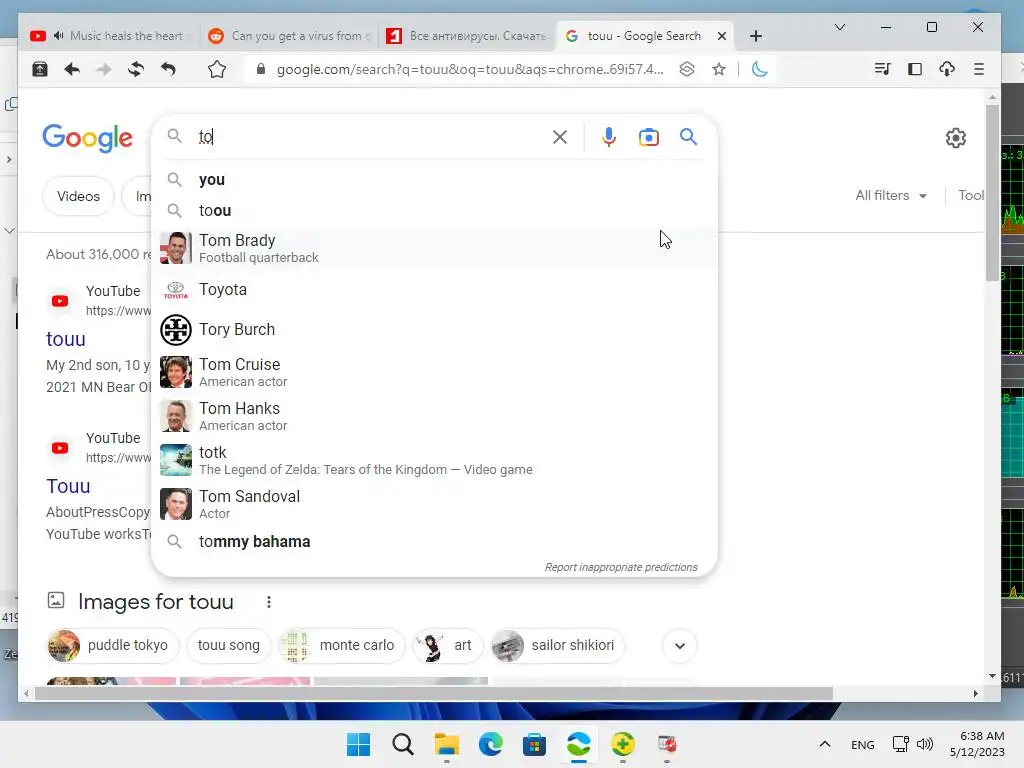The height and width of the screenshot is (768, 1024).
Task: Open the three-dot menu beside Images for touu
Action: [x=269, y=602]
